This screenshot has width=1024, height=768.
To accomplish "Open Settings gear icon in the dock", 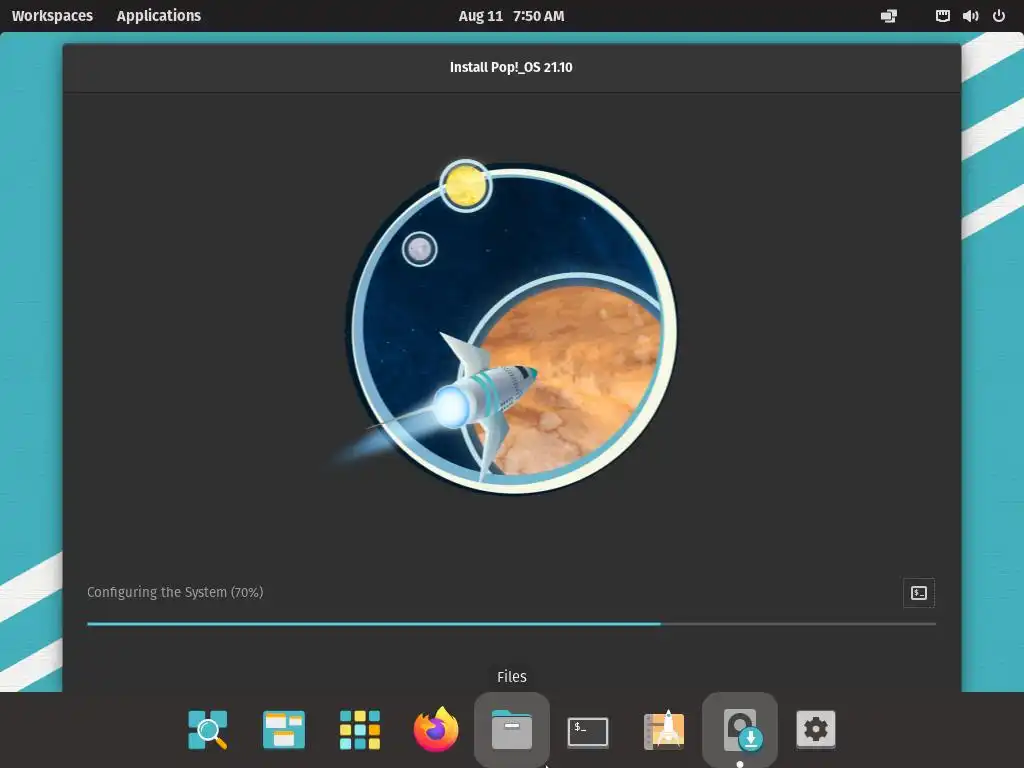I will [816, 729].
